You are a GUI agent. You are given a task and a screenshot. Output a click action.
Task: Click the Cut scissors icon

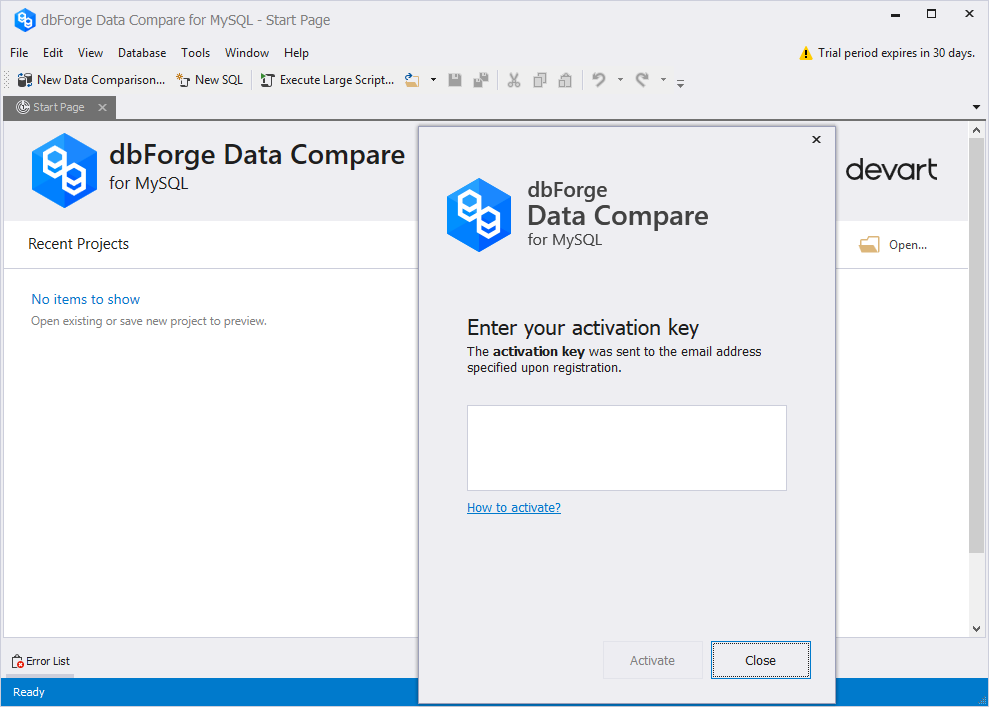514,80
